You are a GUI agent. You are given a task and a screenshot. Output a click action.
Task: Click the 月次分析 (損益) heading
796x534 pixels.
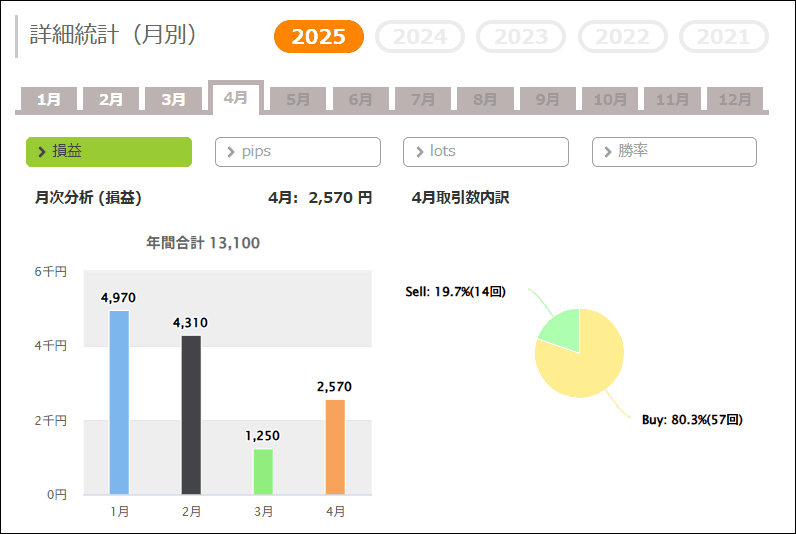point(88,197)
